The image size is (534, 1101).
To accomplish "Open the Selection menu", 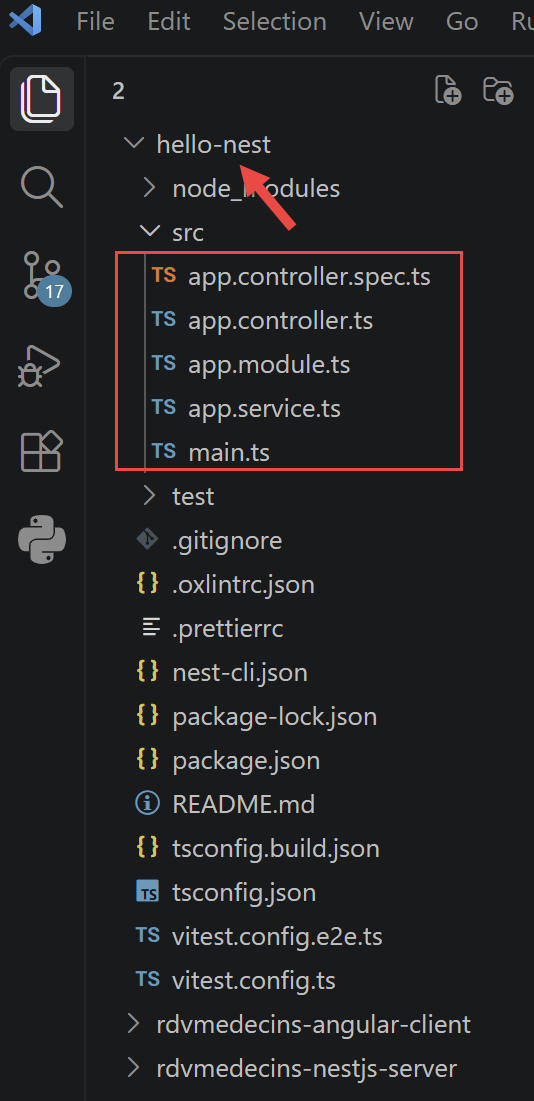I will (x=274, y=22).
